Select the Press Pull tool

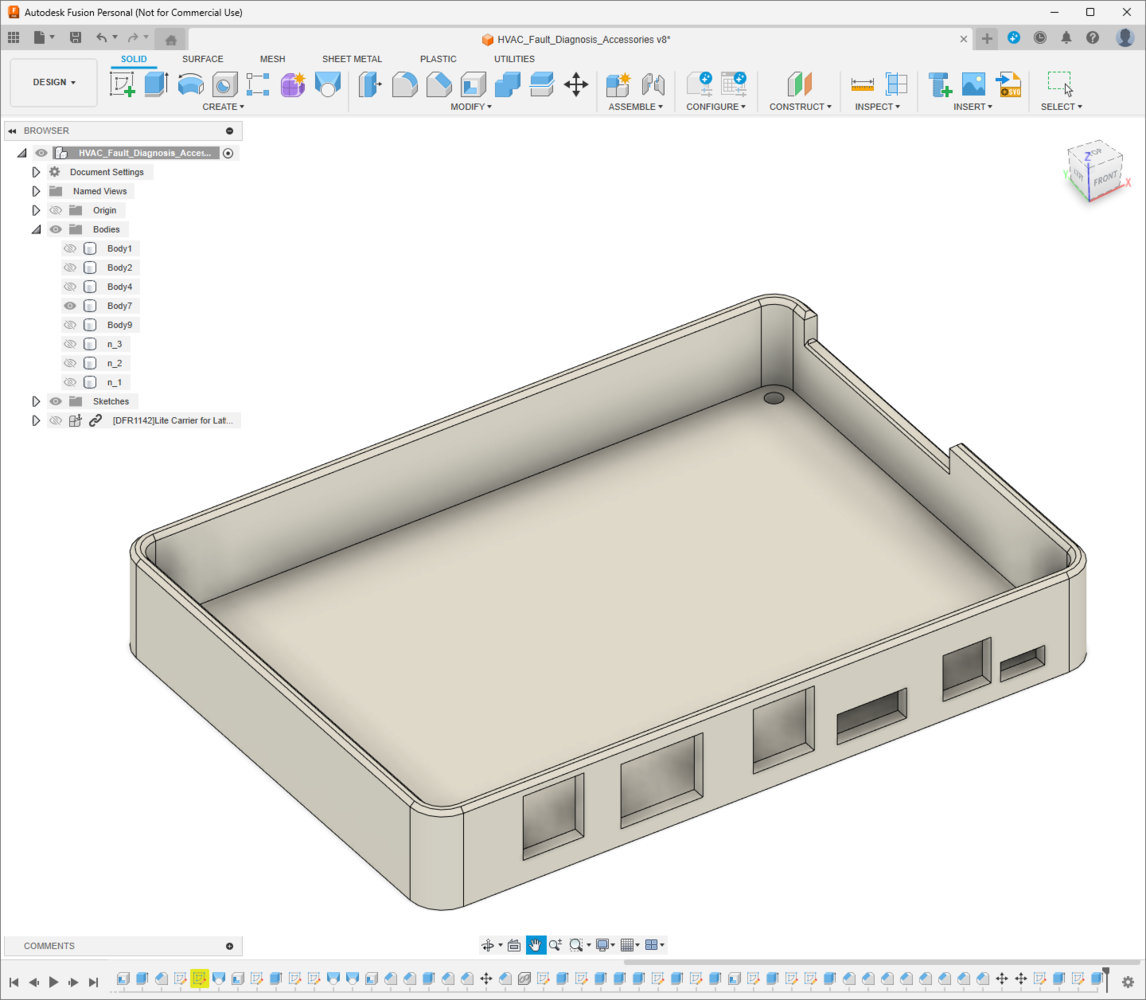coord(371,84)
